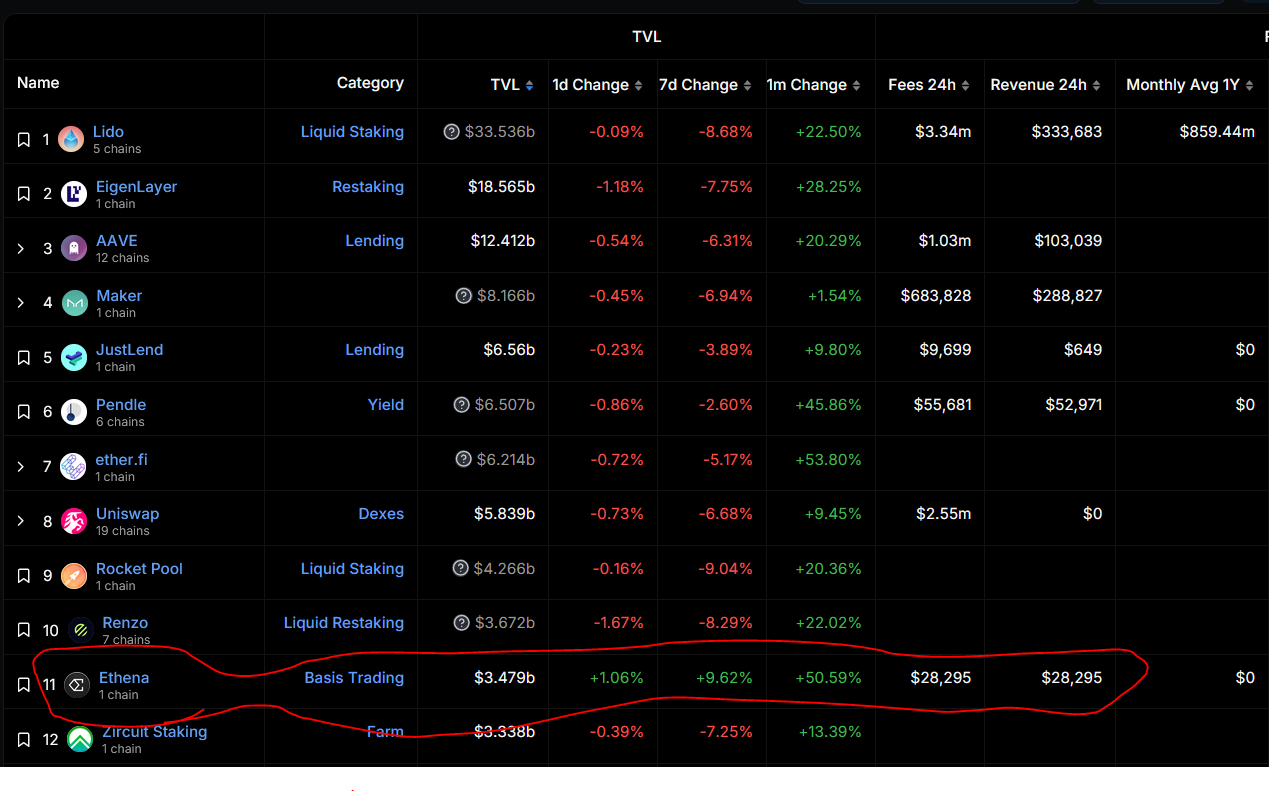Bookmark the JustLend protocol row

[24, 358]
